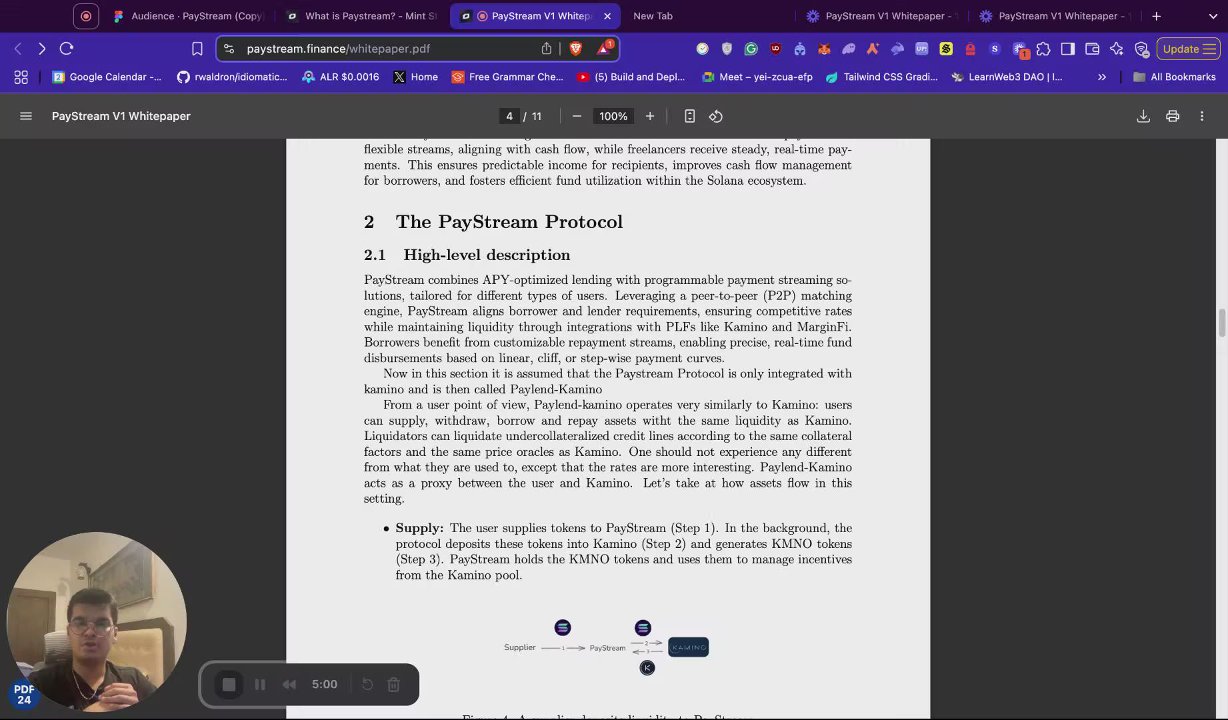Screen dimensions: 1228x720
Task: Open Brave Rewards triangle icon
Action: [x=604, y=48]
